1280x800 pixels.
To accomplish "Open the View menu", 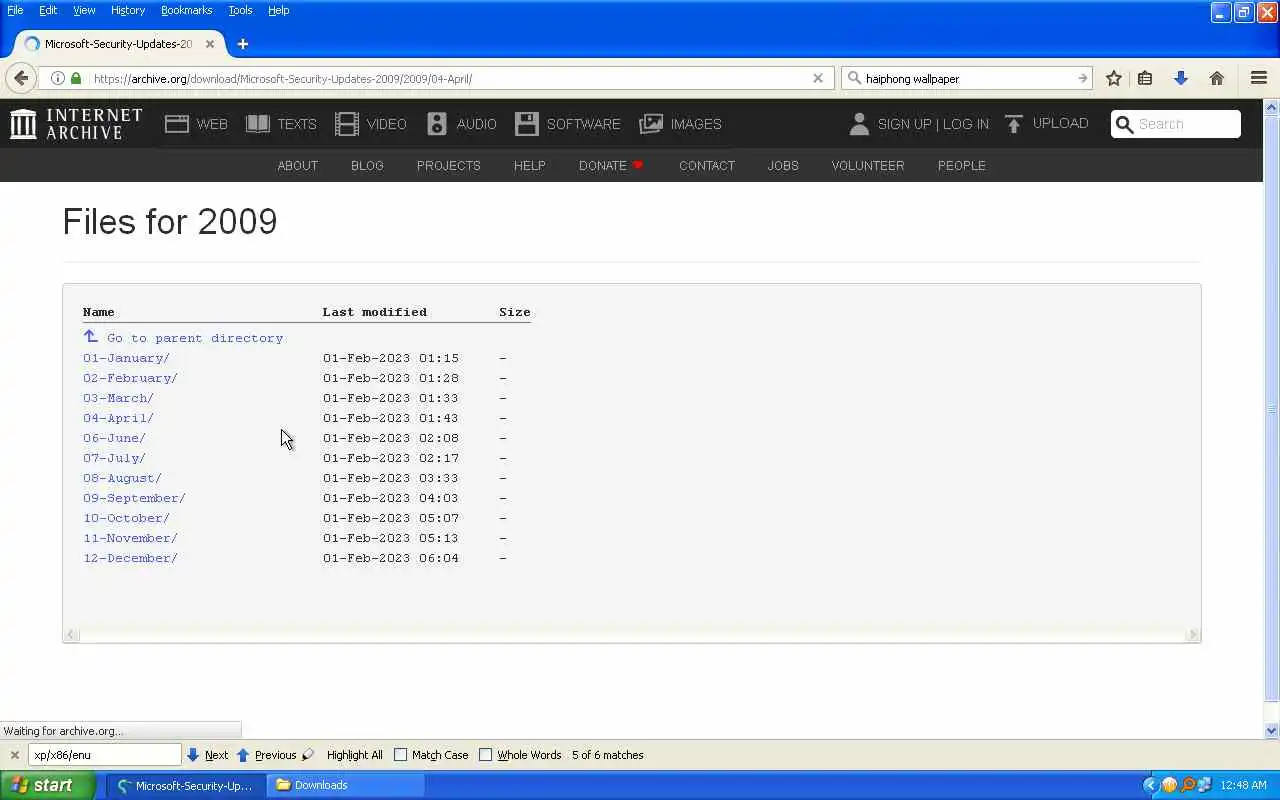I will point(84,10).
